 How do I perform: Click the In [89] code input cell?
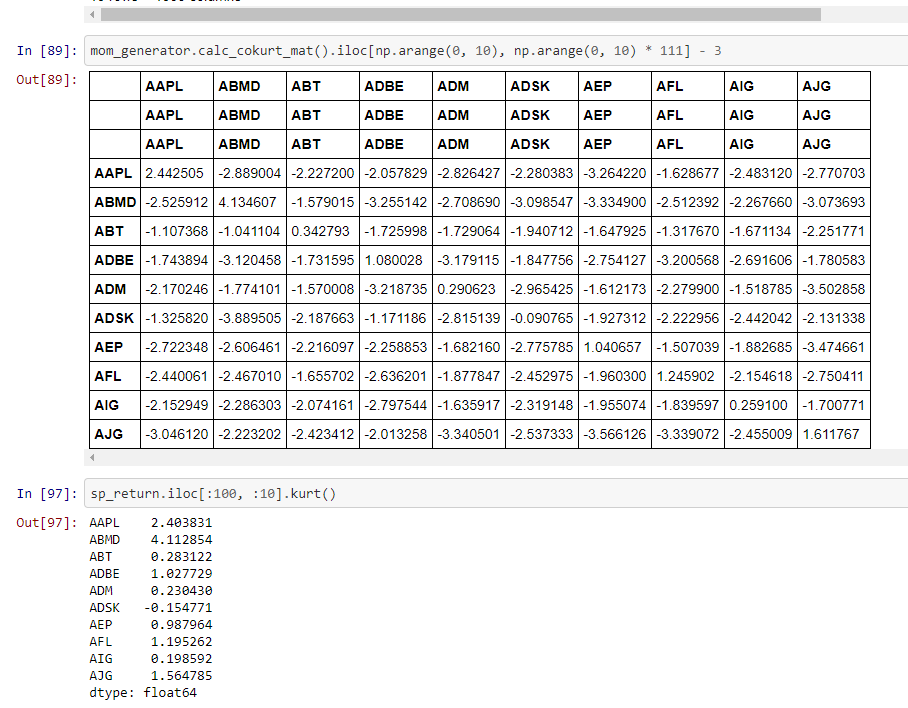tap(496, 50)
